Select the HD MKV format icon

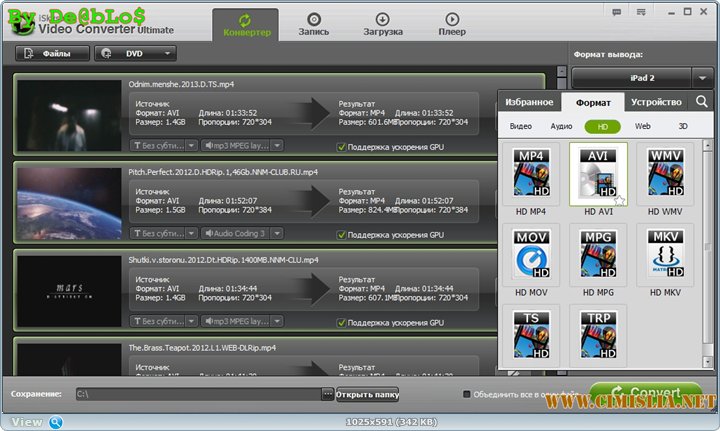664,255
